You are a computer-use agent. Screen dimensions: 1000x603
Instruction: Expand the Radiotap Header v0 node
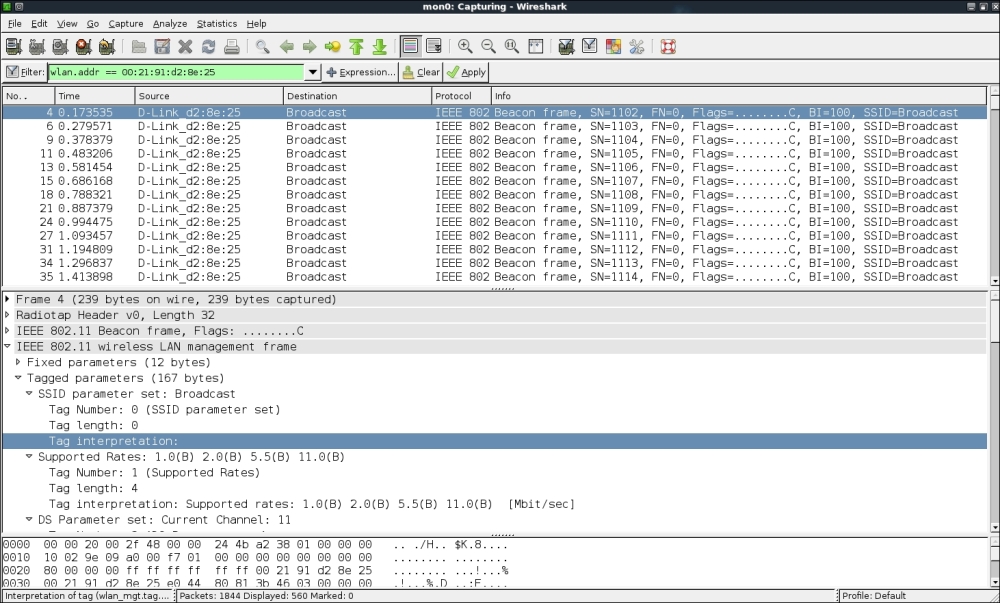[x=7, y=315]
